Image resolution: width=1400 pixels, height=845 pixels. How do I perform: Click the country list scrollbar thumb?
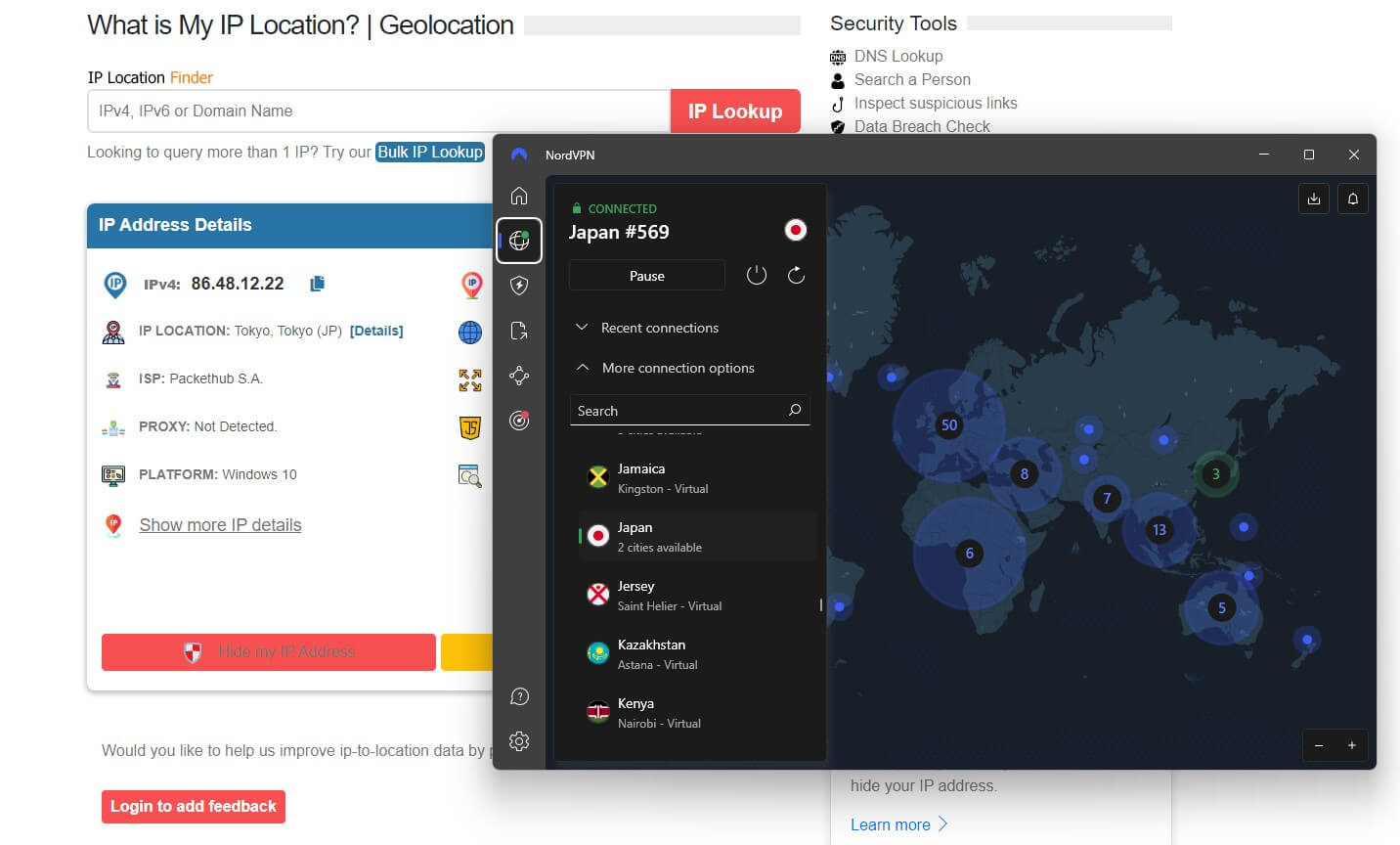820,604
